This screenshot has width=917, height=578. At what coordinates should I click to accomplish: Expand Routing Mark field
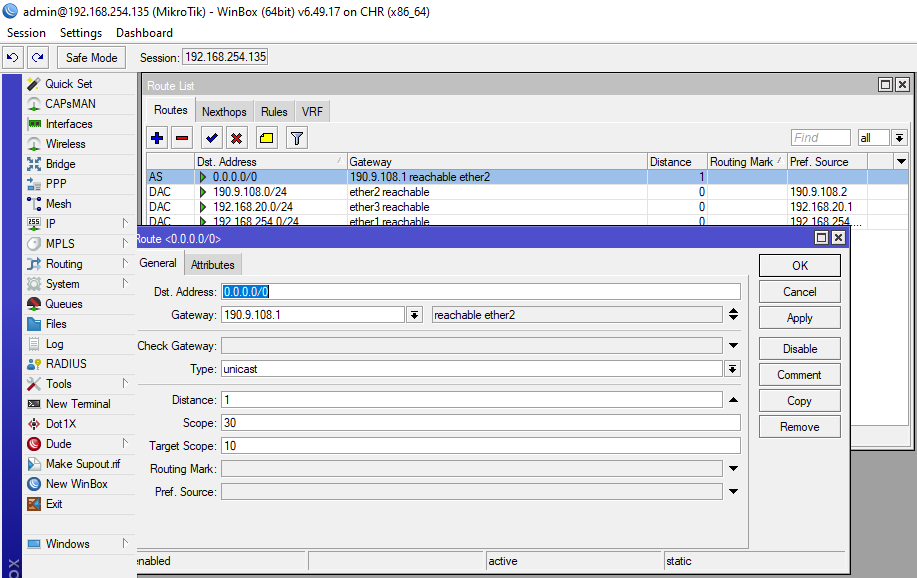click(x=733, y=469)
